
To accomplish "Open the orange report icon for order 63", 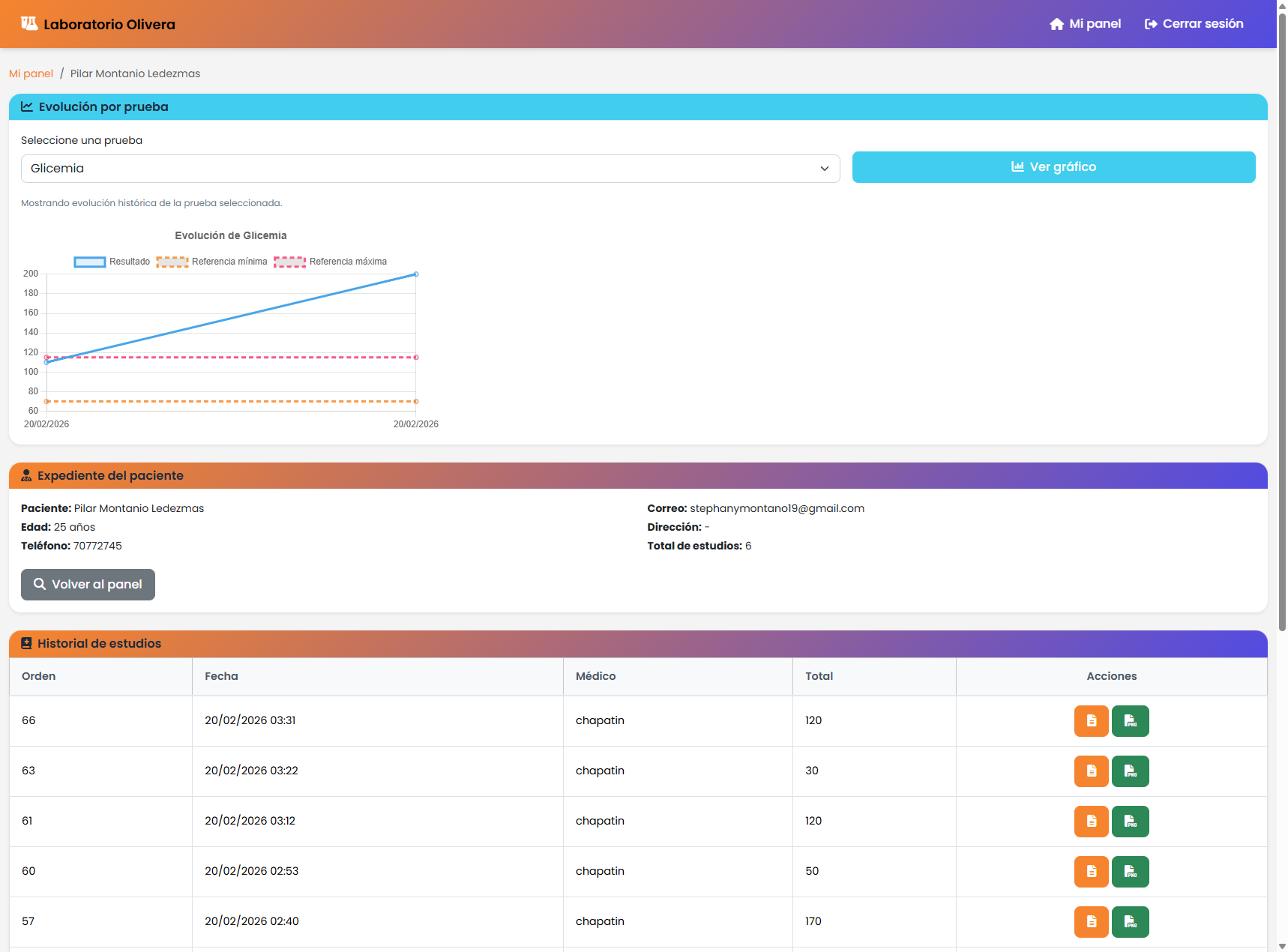I will 1091,771.
